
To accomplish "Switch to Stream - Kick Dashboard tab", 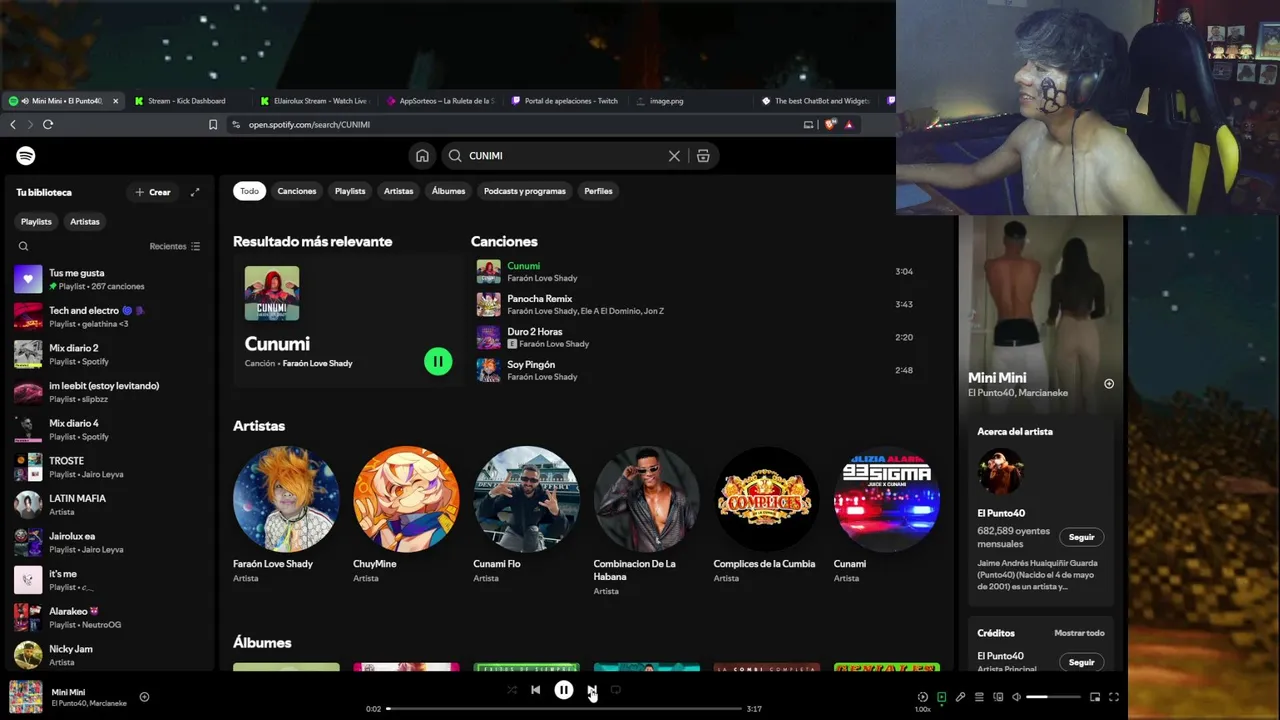I will click(186, 101).
